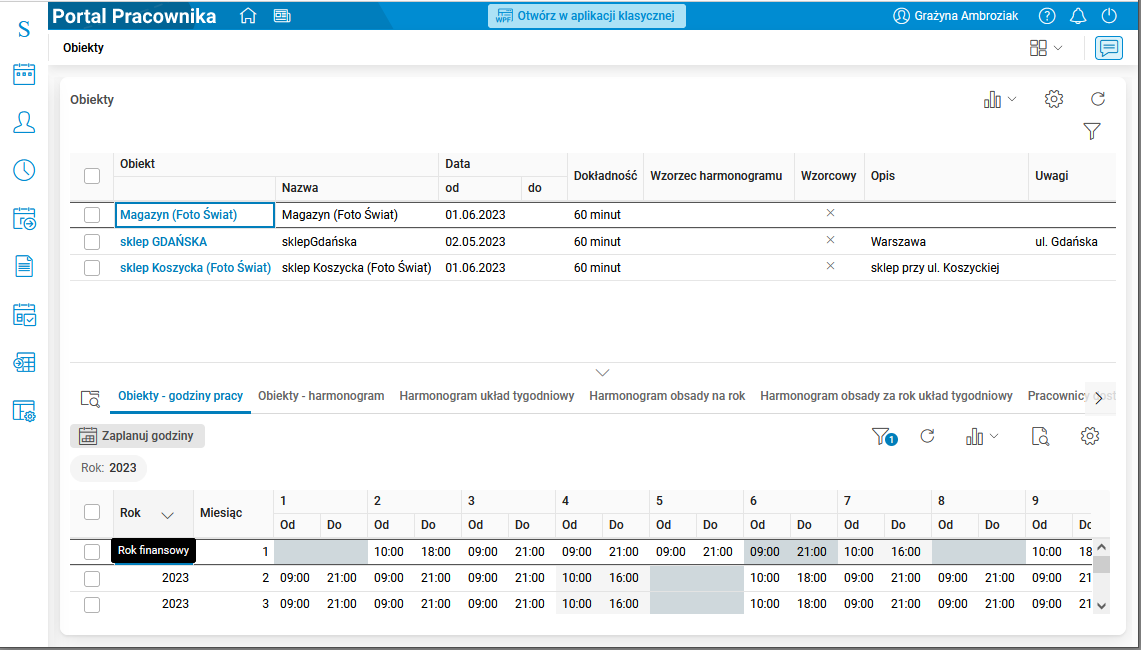Click the S logo in sidebar

click(x=24, y=29)
